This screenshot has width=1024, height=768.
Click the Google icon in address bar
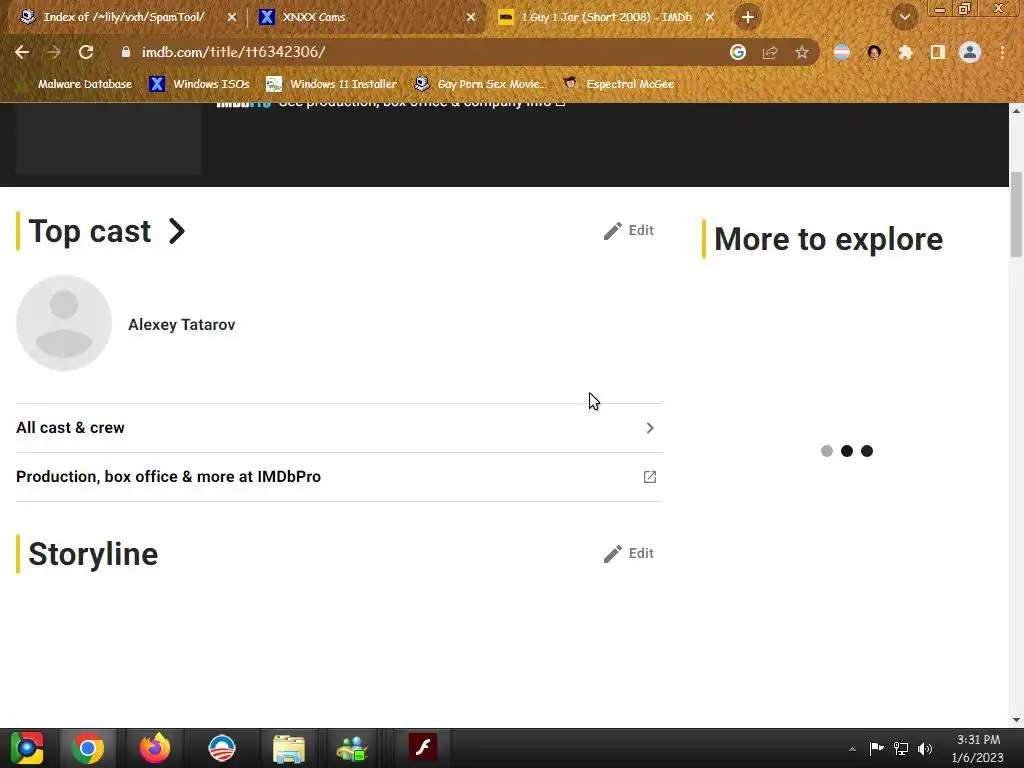click(738, 52)
